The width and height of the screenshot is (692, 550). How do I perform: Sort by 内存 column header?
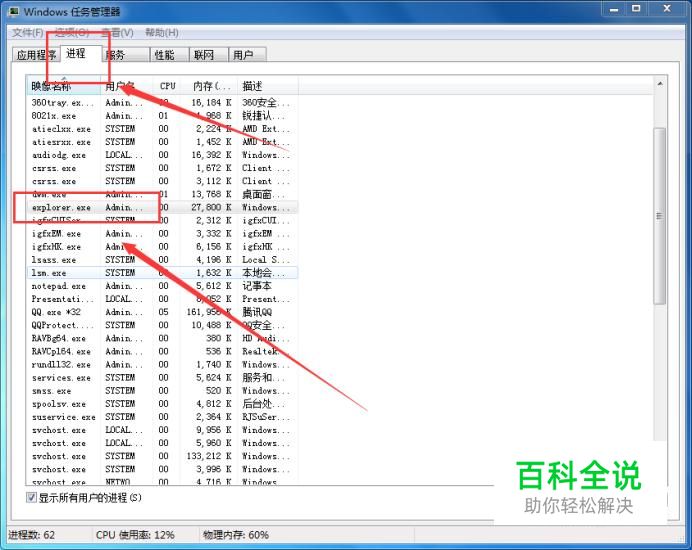210,86
